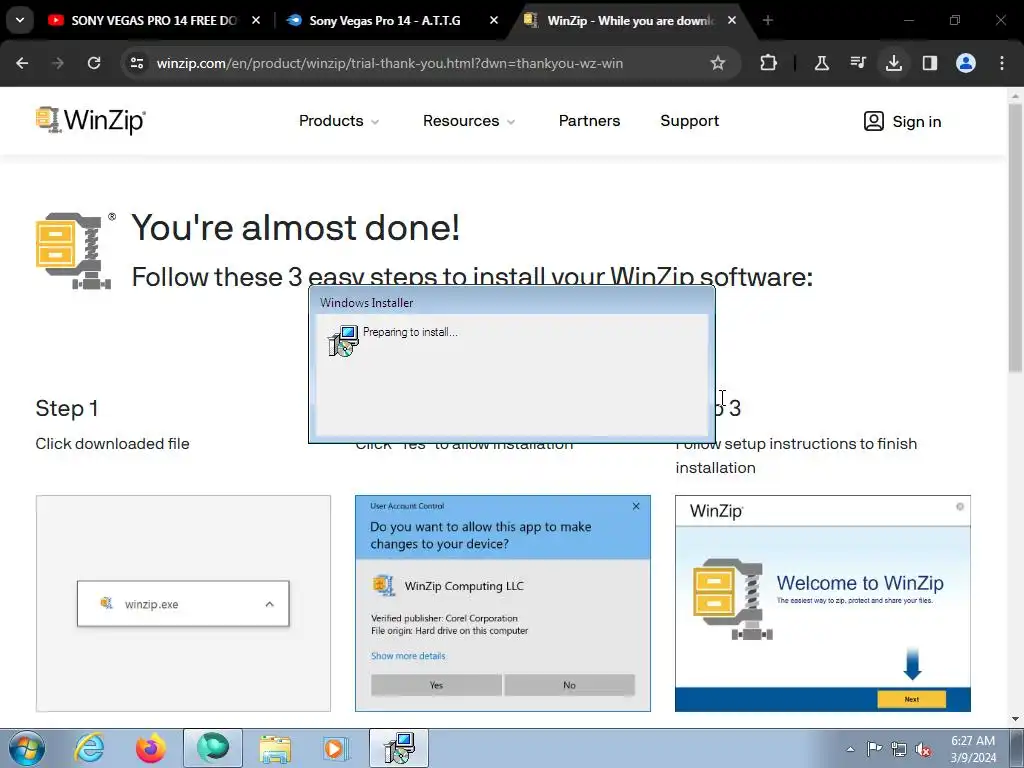Open the Extensions puzzle icon

click(x=769, y=63)
